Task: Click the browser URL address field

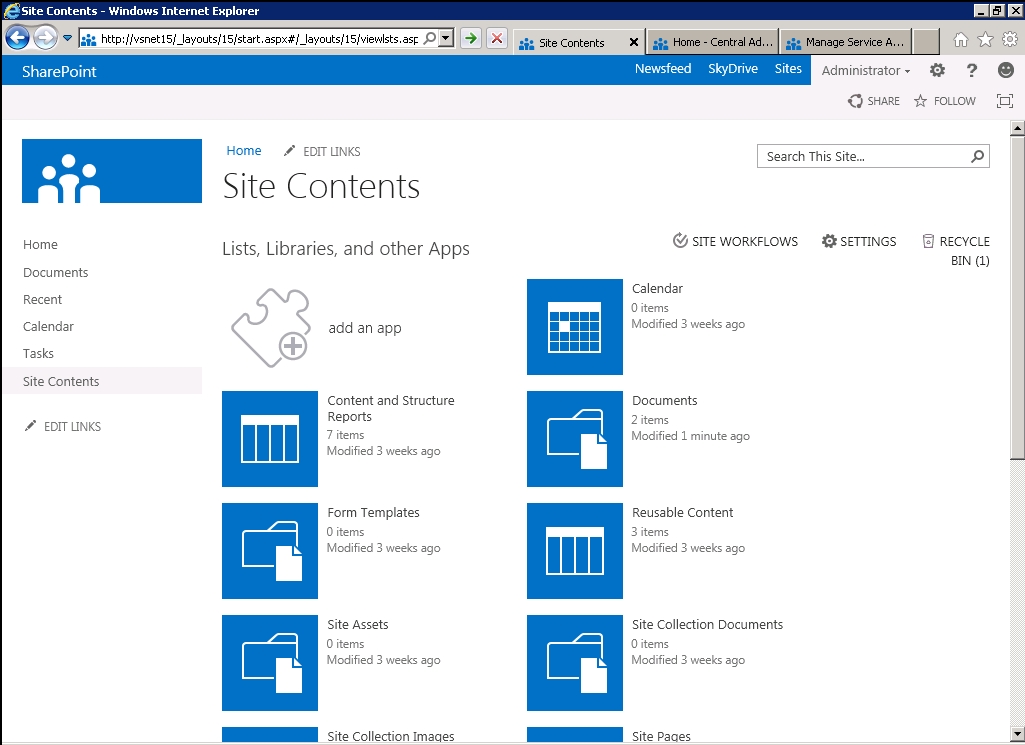Action: [260, 39]
